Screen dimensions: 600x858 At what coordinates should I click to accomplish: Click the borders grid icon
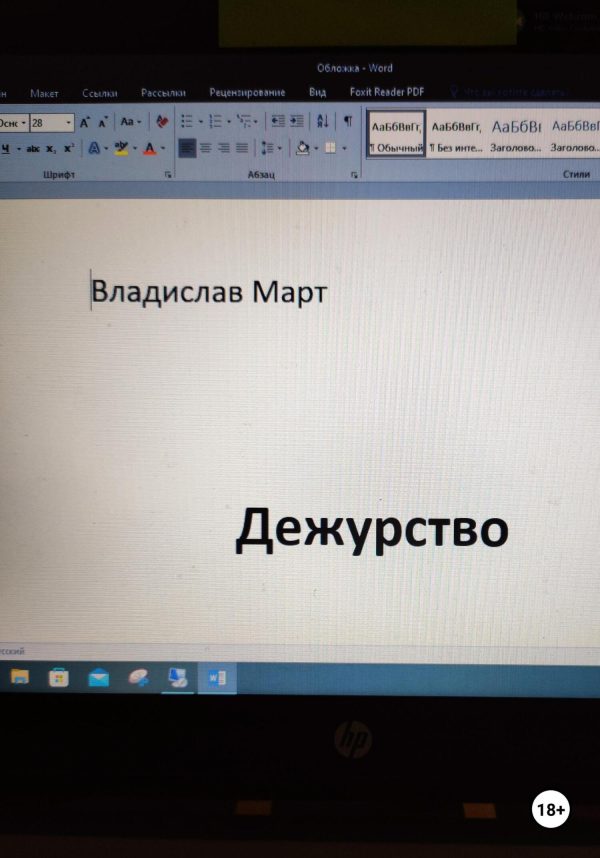(330, 148)
